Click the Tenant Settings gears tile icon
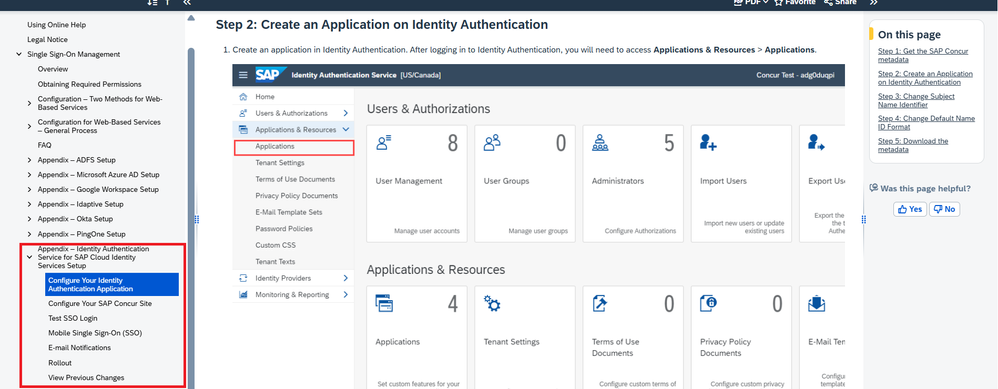The image size is (998, 389). 492,303
